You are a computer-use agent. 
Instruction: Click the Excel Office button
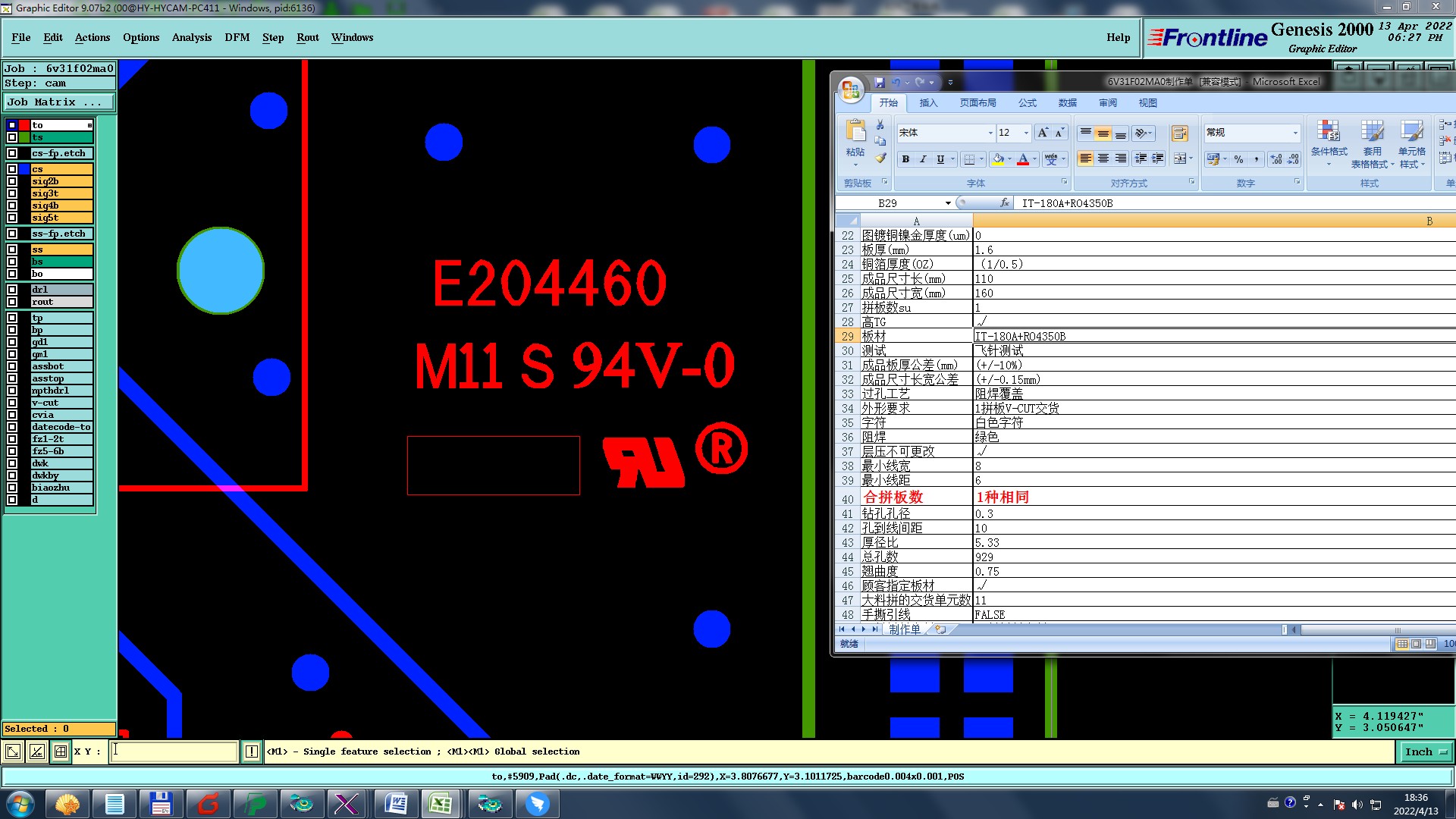(x=851, y=89)
